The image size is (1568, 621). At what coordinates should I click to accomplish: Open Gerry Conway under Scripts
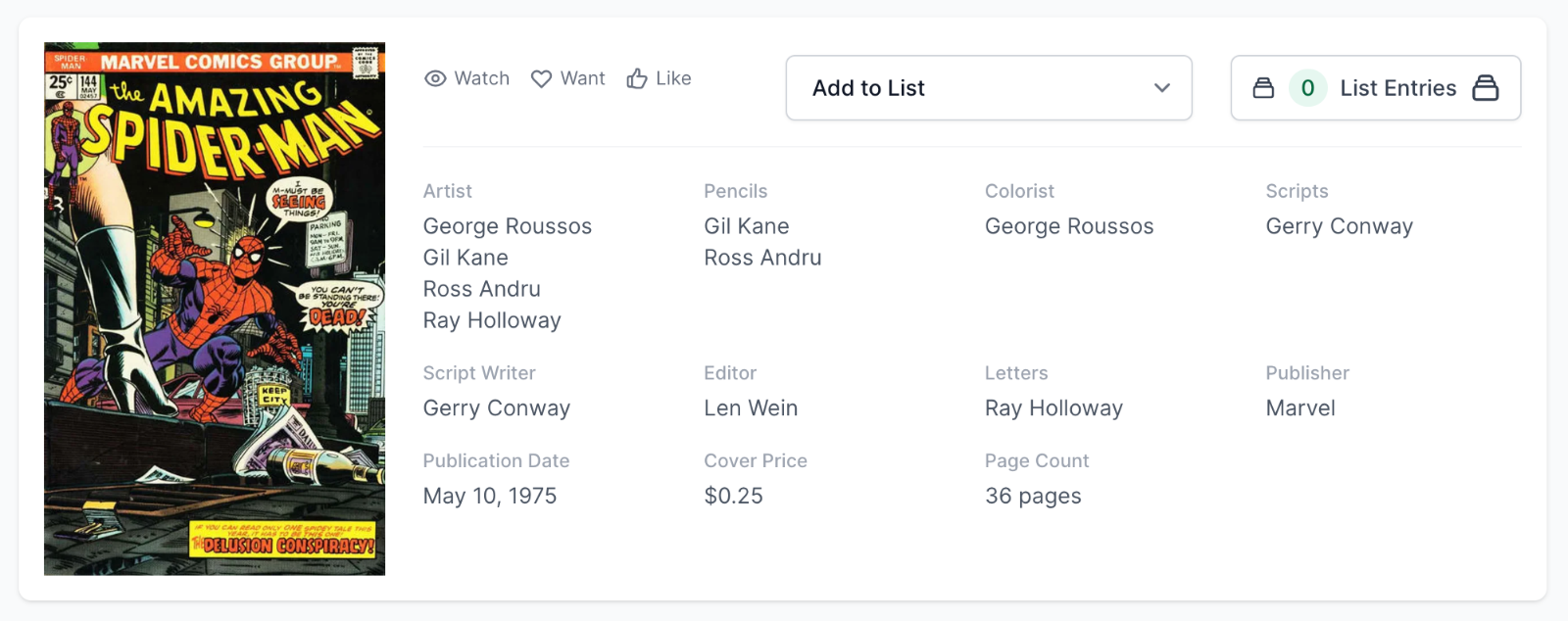(1339, 226)
